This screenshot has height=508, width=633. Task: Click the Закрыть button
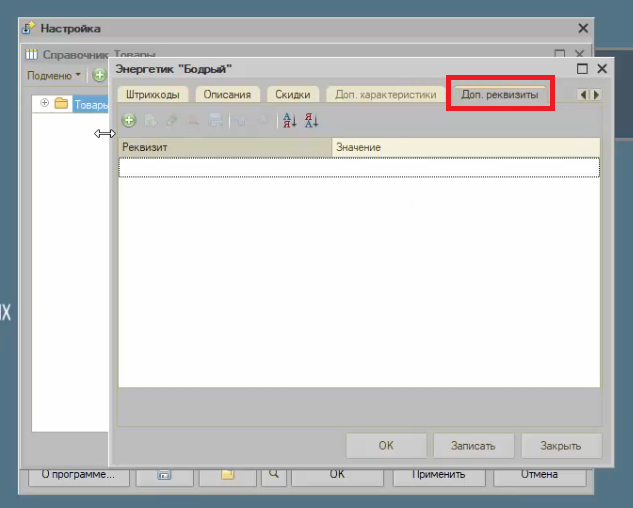(x=561, y=445)
